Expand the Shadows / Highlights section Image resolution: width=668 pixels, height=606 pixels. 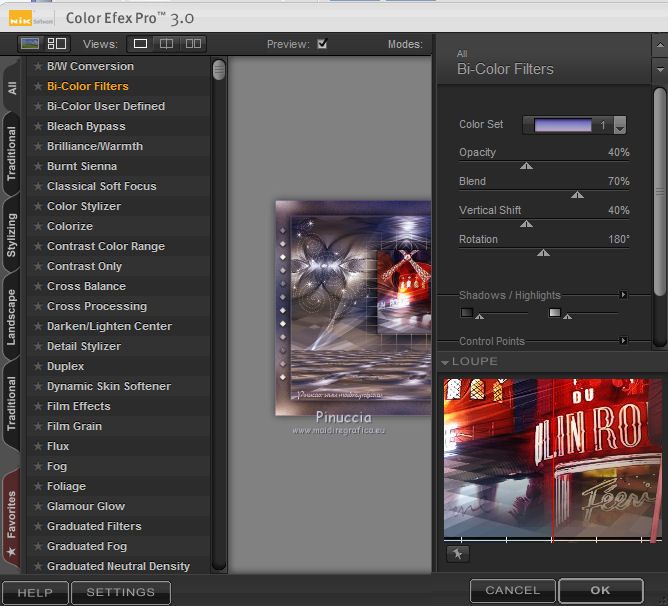coord(623,295)
